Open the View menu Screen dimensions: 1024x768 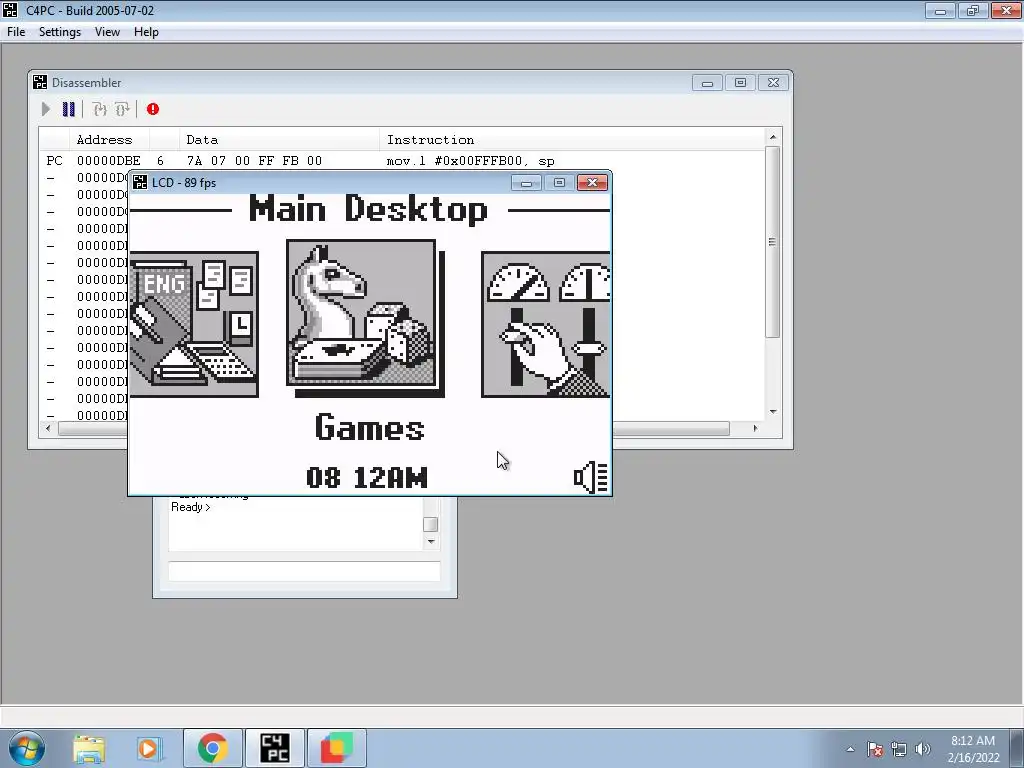(107, 32)
